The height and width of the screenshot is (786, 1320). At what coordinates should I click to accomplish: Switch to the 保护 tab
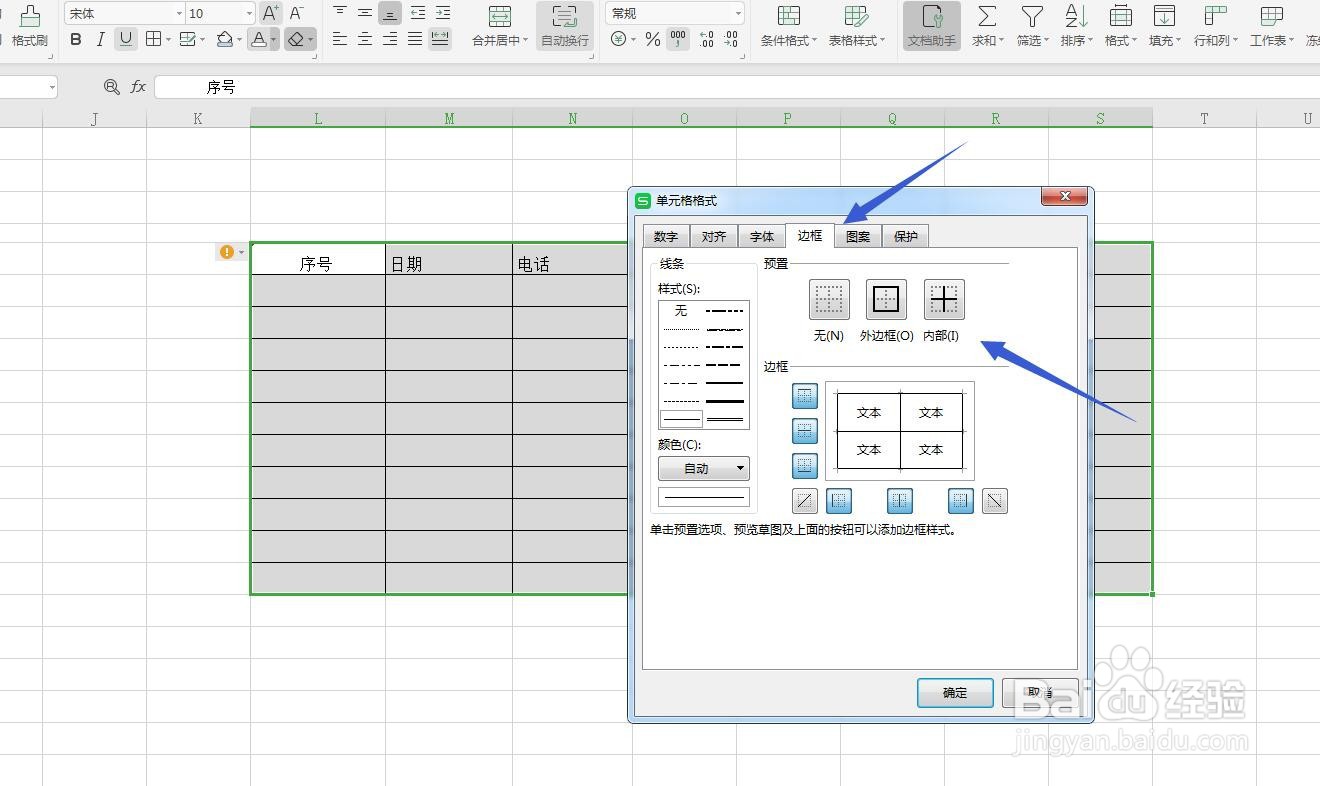[905, 236]
